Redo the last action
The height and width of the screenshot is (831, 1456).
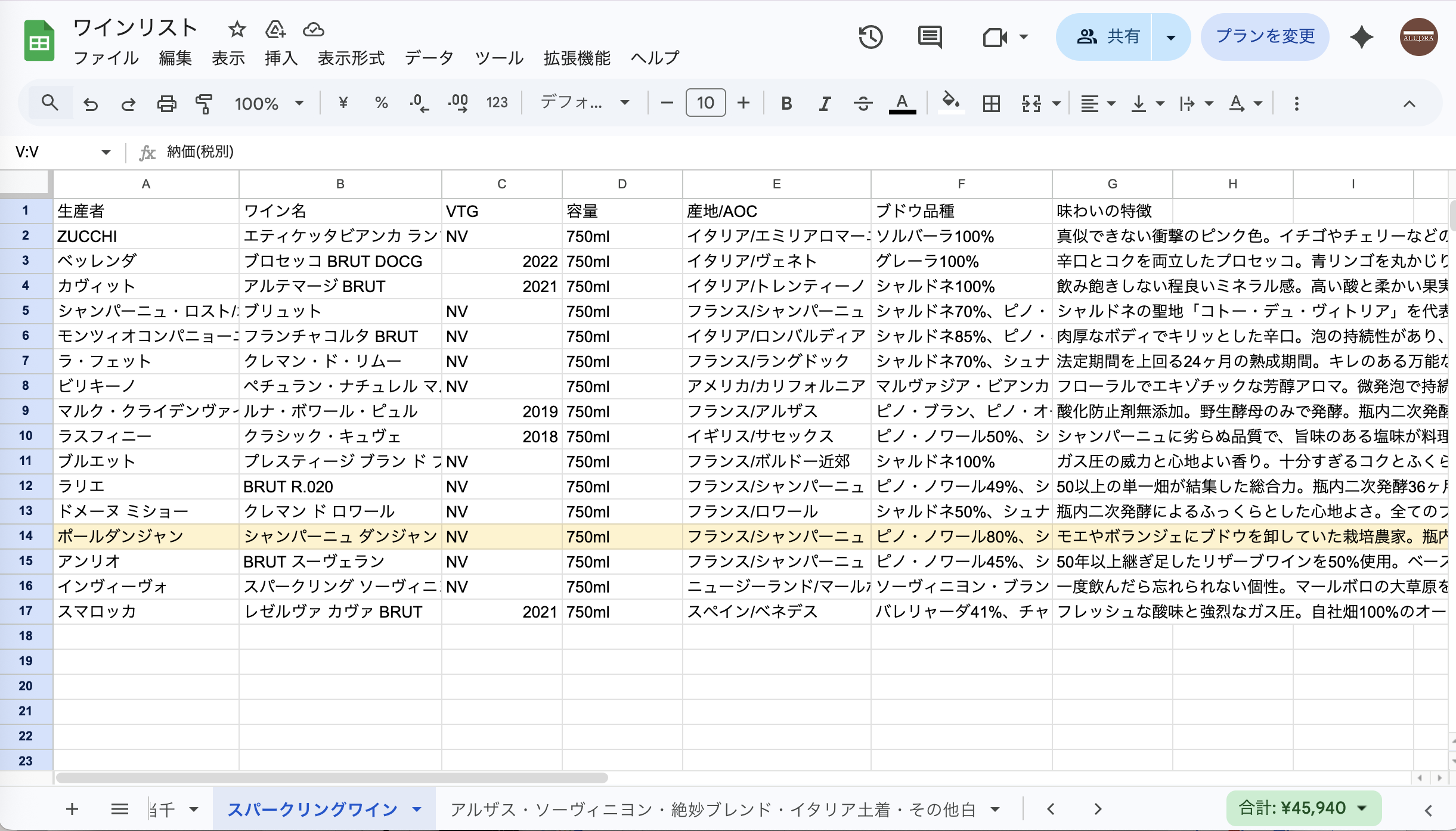(x=128, y=104)
